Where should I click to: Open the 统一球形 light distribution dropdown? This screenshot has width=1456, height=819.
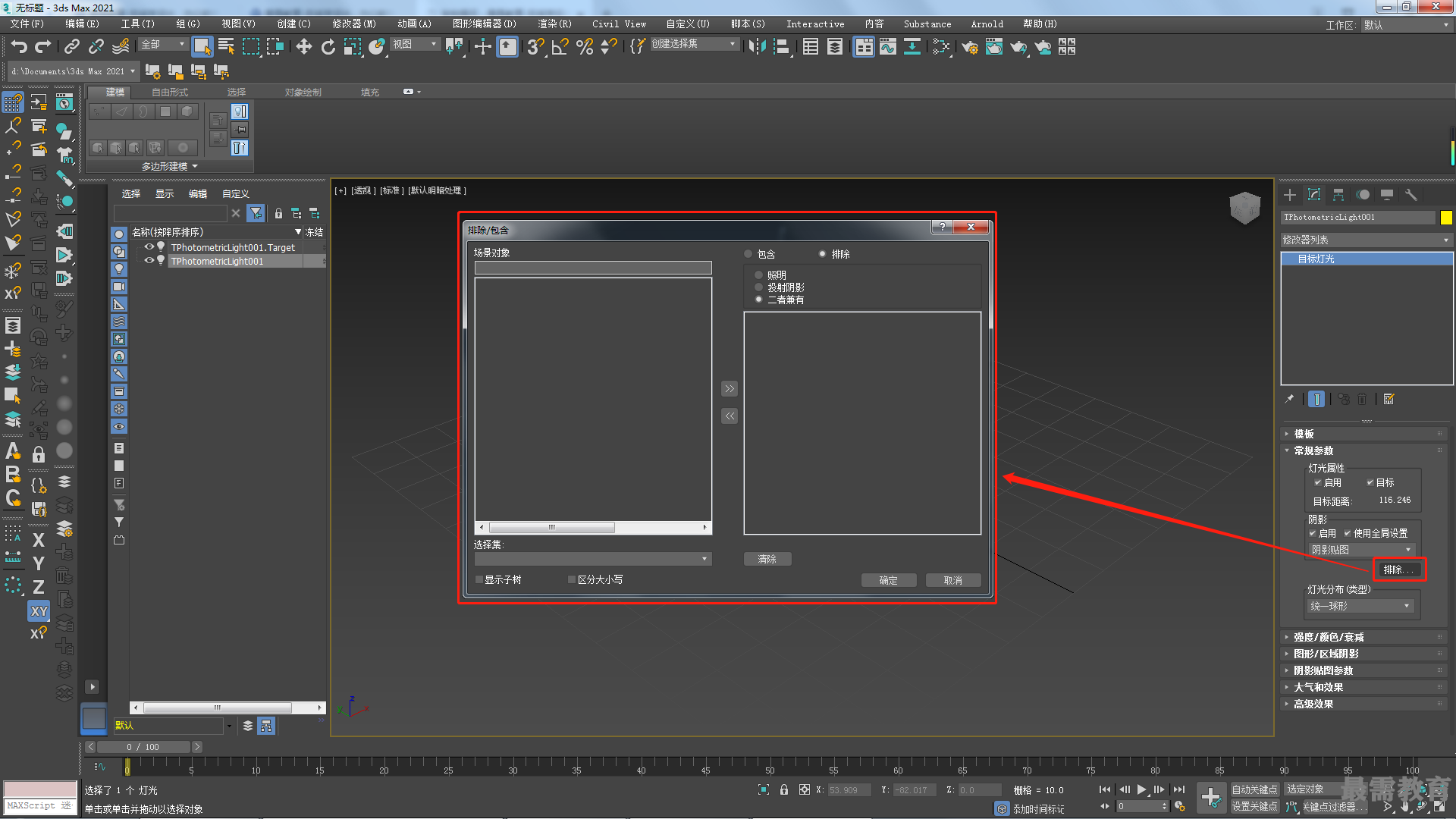click(1360, 606)
